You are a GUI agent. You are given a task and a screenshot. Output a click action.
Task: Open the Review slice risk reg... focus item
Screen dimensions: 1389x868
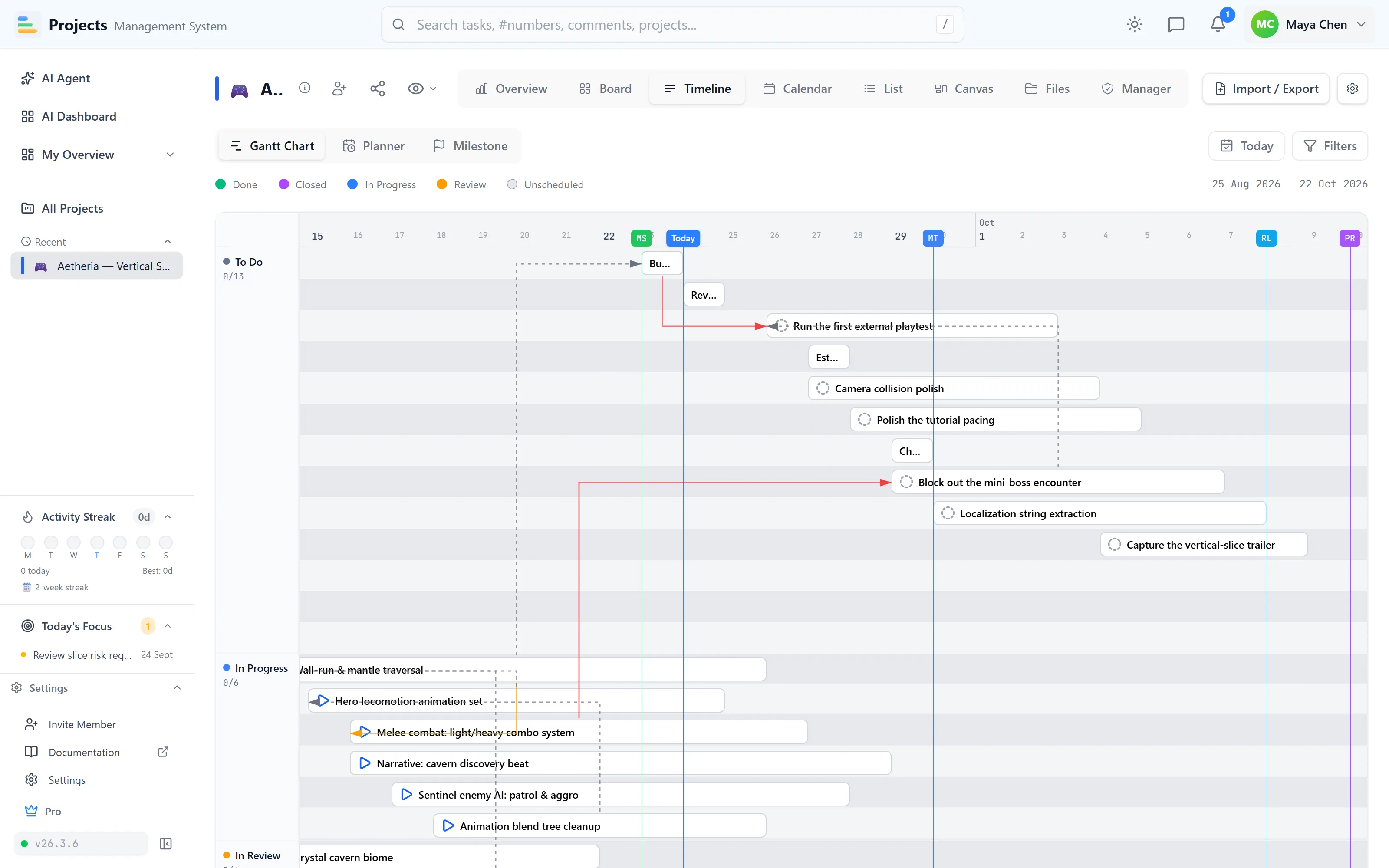point(96,655)
